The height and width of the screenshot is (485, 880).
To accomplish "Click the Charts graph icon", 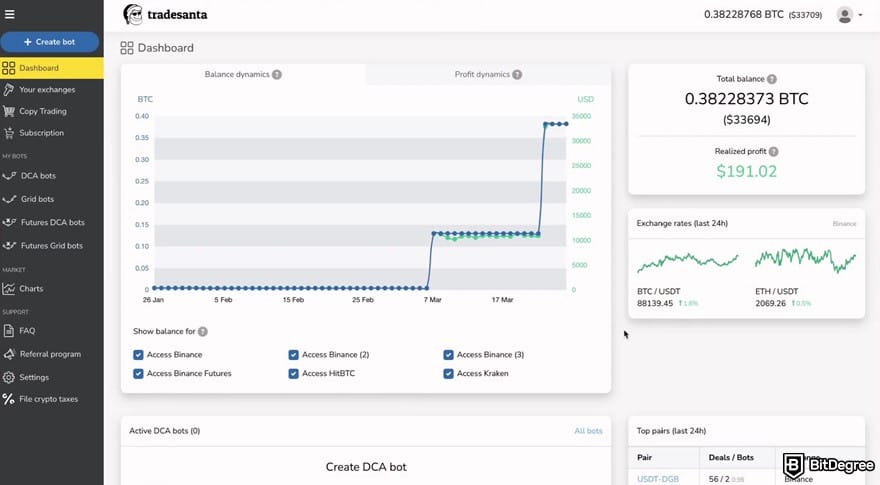I will [8, 289].
